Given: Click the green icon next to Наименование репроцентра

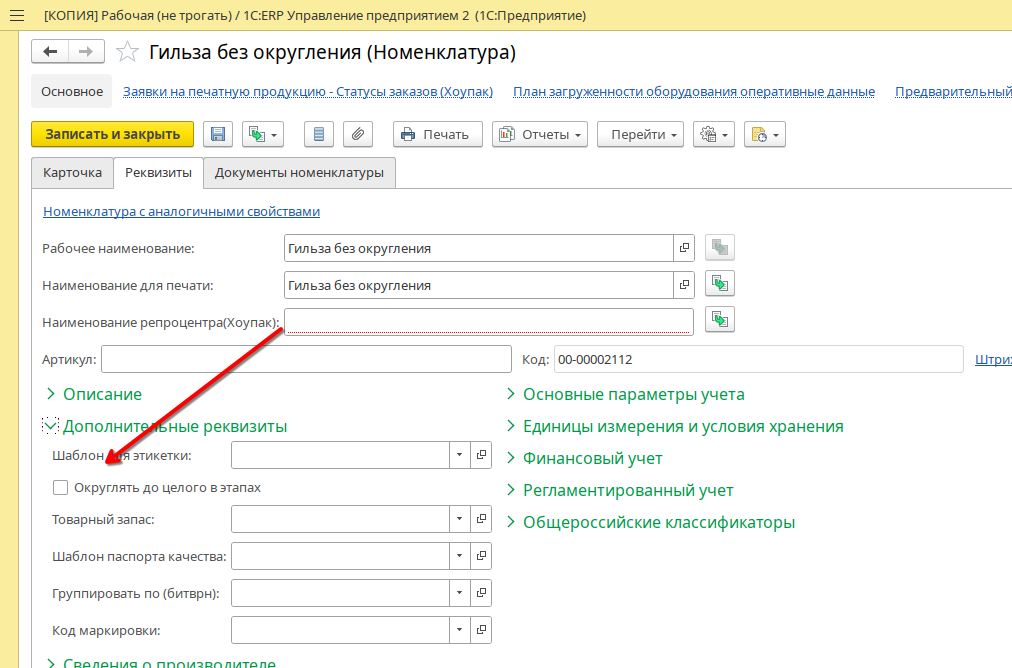Looking at the screenshot, I should click(720, 320).
